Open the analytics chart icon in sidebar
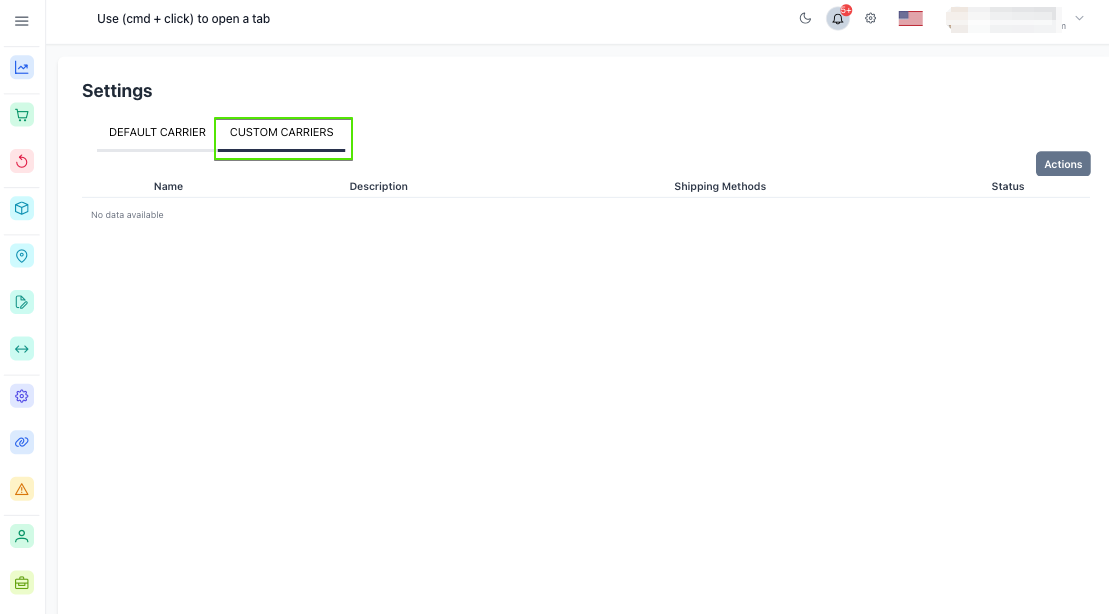 click(x=22, y=67)
